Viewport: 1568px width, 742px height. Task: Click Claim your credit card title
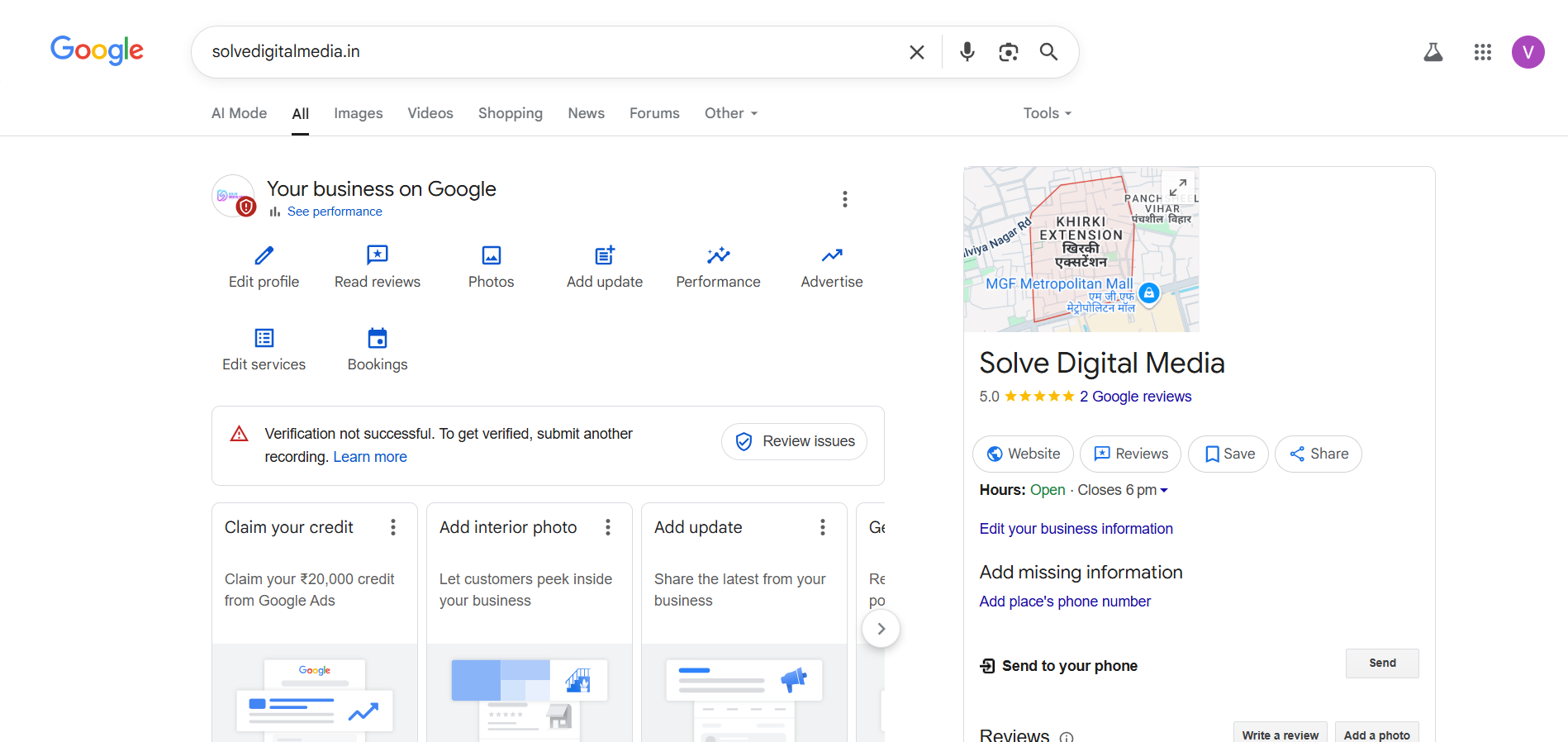tap(289, 527)
